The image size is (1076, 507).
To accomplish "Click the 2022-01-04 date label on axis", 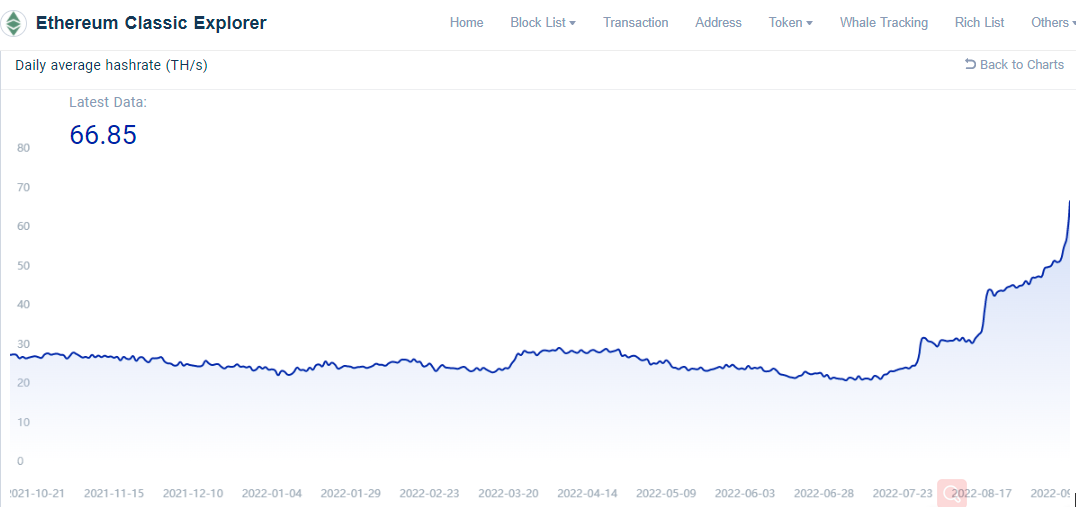I will pos(271,493).
